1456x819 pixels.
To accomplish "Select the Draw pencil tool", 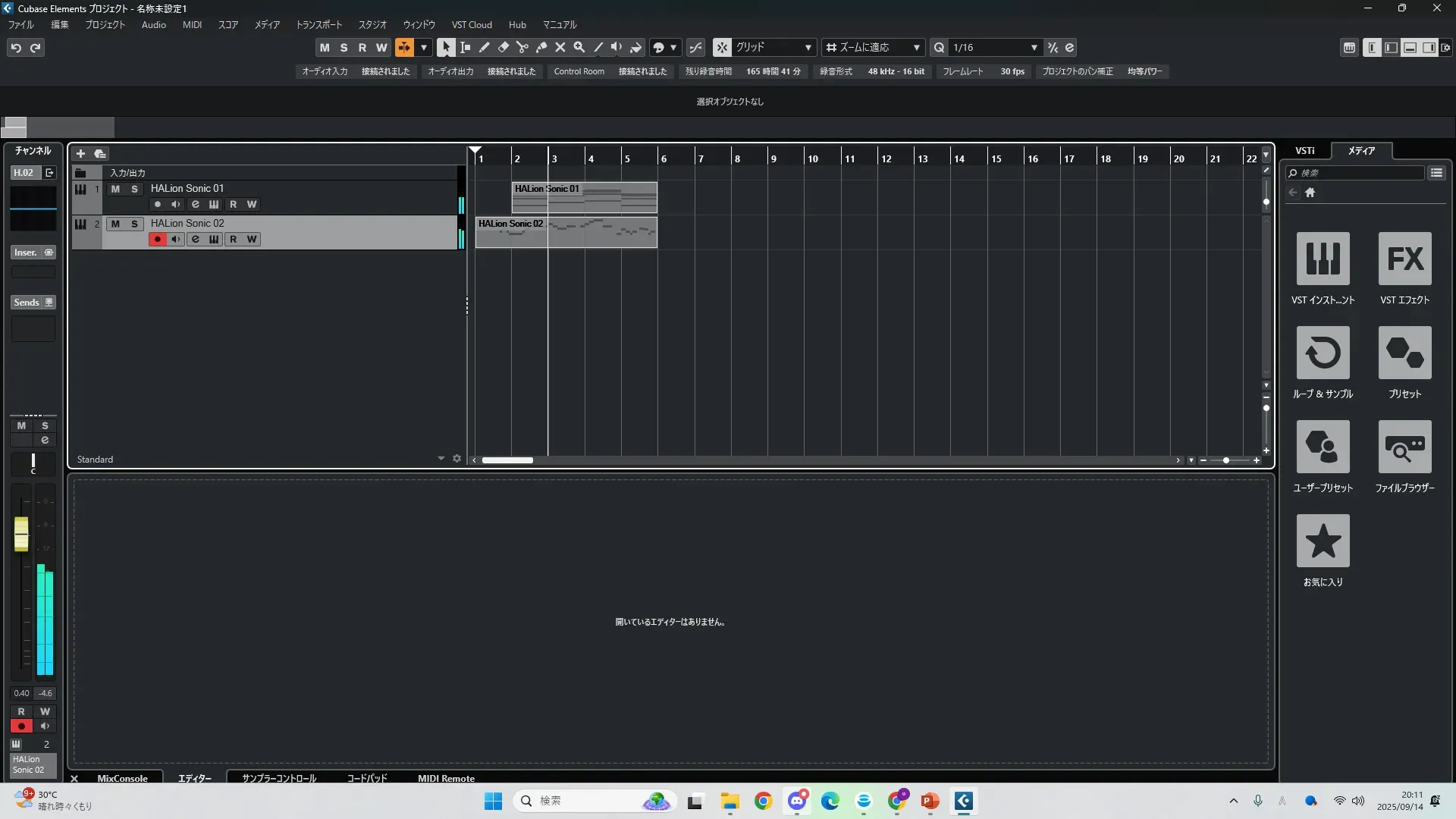I will click(484, 47).
